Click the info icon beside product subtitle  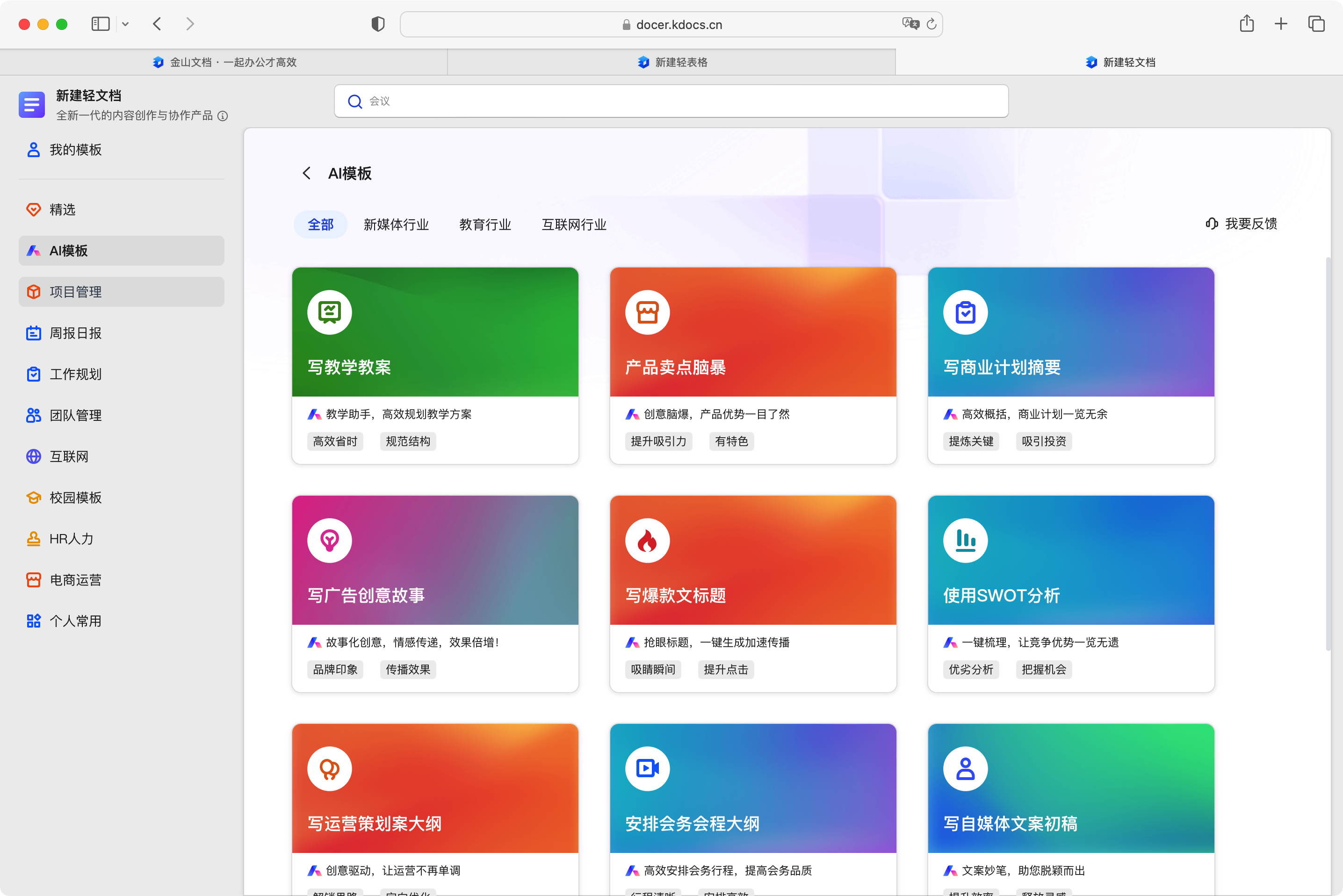tap(223, 116)
